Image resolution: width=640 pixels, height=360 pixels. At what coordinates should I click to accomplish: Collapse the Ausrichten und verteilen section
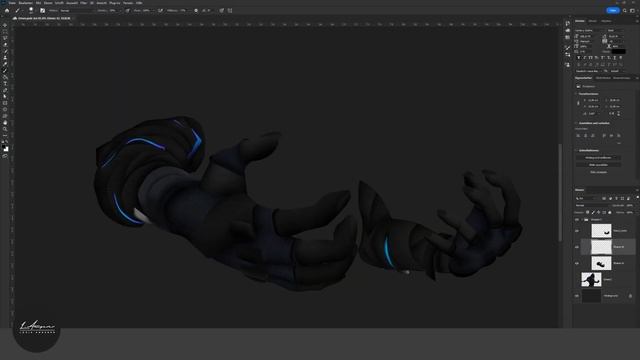click(576, 123)
